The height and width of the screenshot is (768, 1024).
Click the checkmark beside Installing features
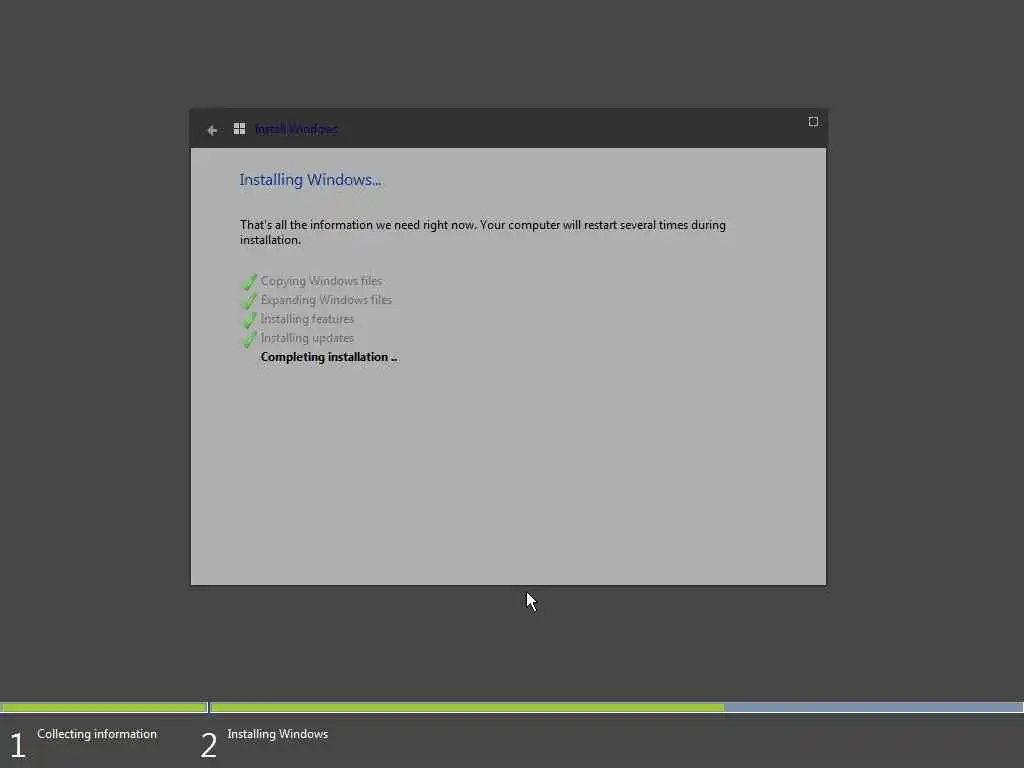tap(249, 319)
